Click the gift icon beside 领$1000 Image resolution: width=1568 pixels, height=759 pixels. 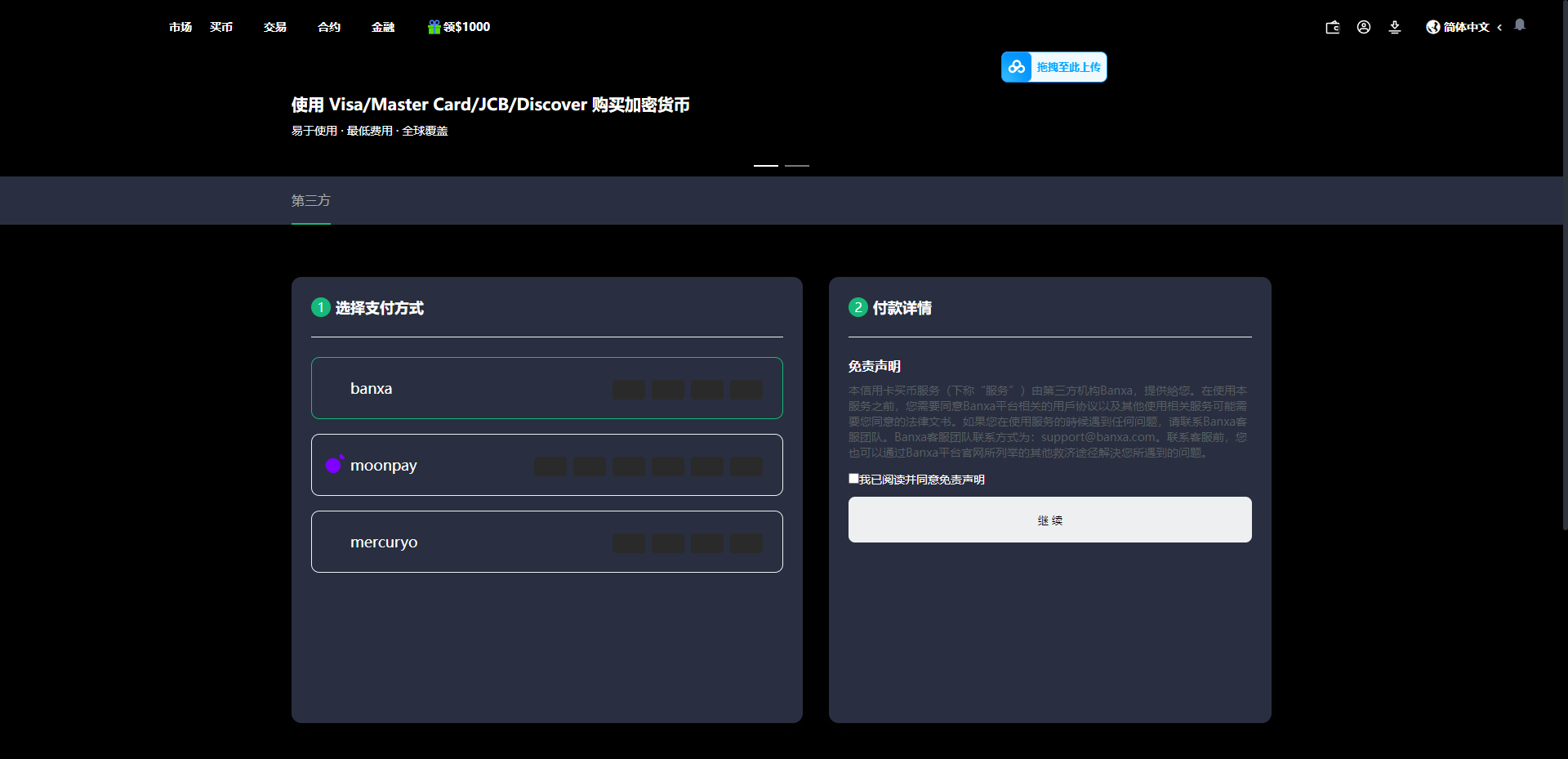(432, 26)
